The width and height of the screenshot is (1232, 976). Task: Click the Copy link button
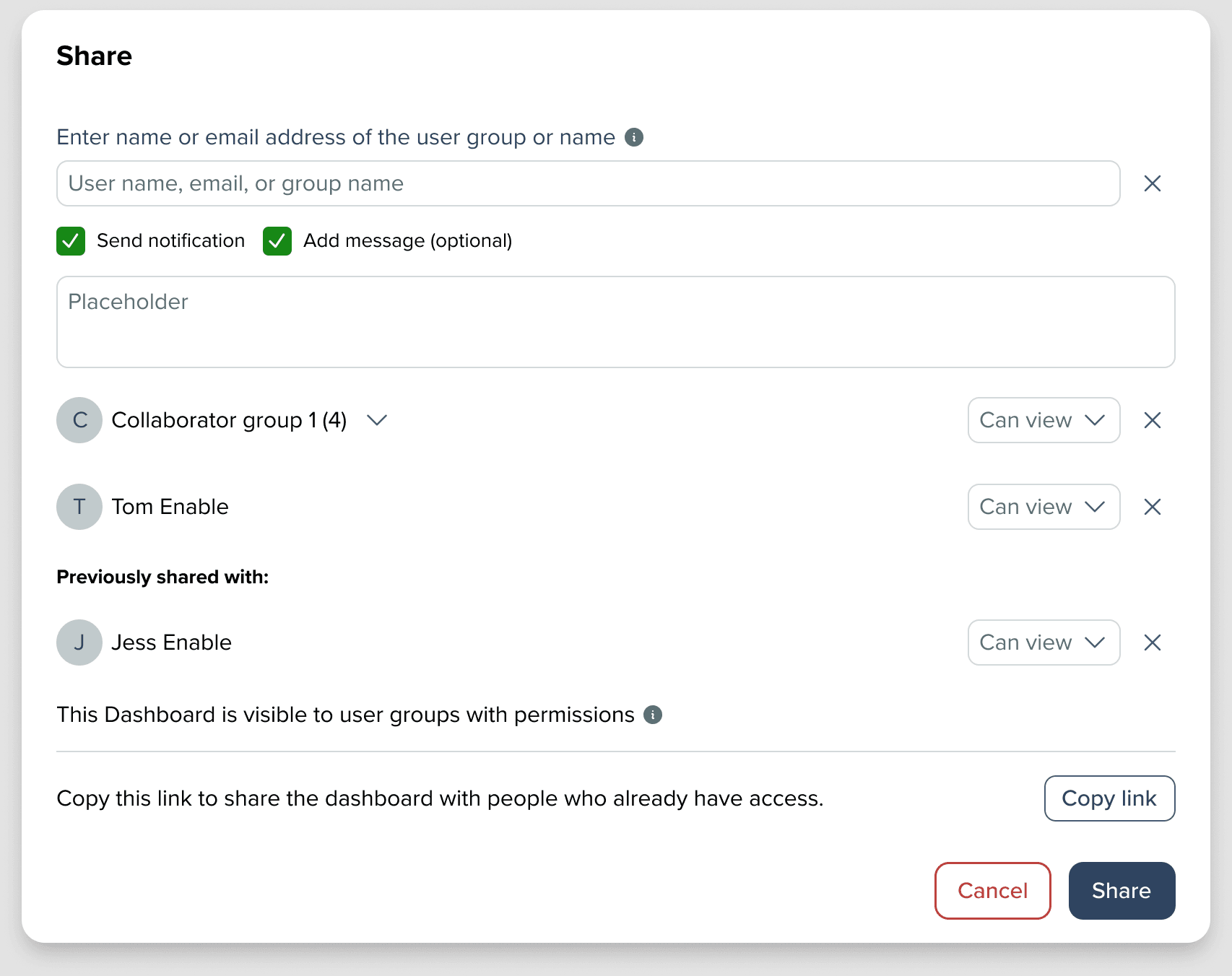pyautogui.click(x=1109, y=798)
